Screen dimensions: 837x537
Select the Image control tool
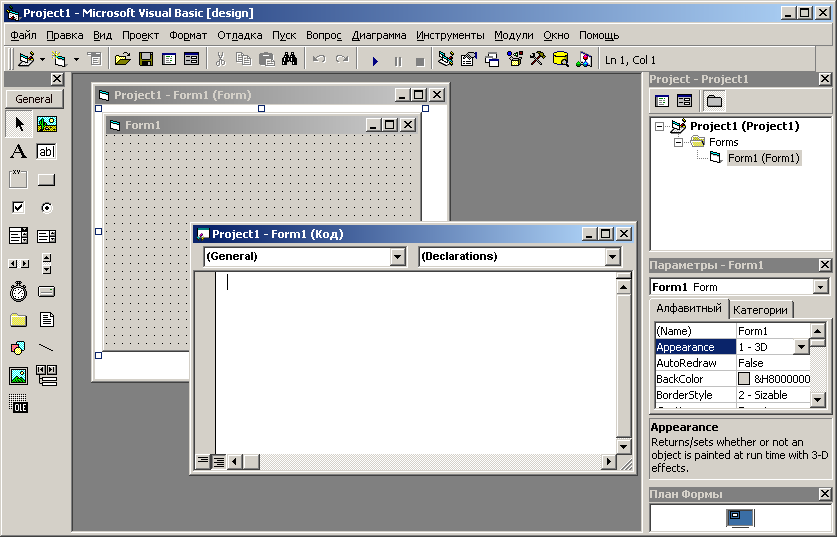pos(18,376)
